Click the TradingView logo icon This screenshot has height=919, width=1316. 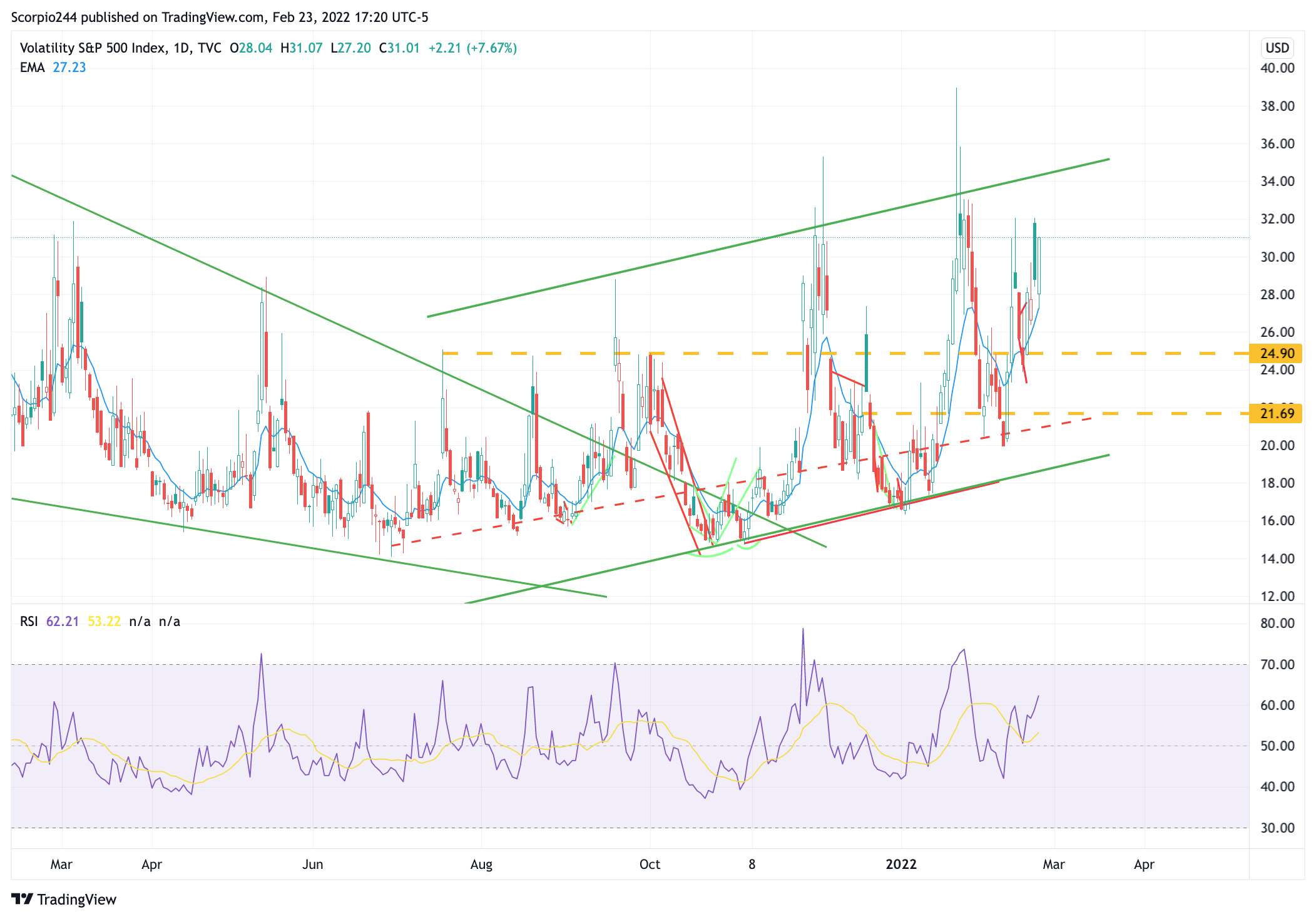pos(22,899)
